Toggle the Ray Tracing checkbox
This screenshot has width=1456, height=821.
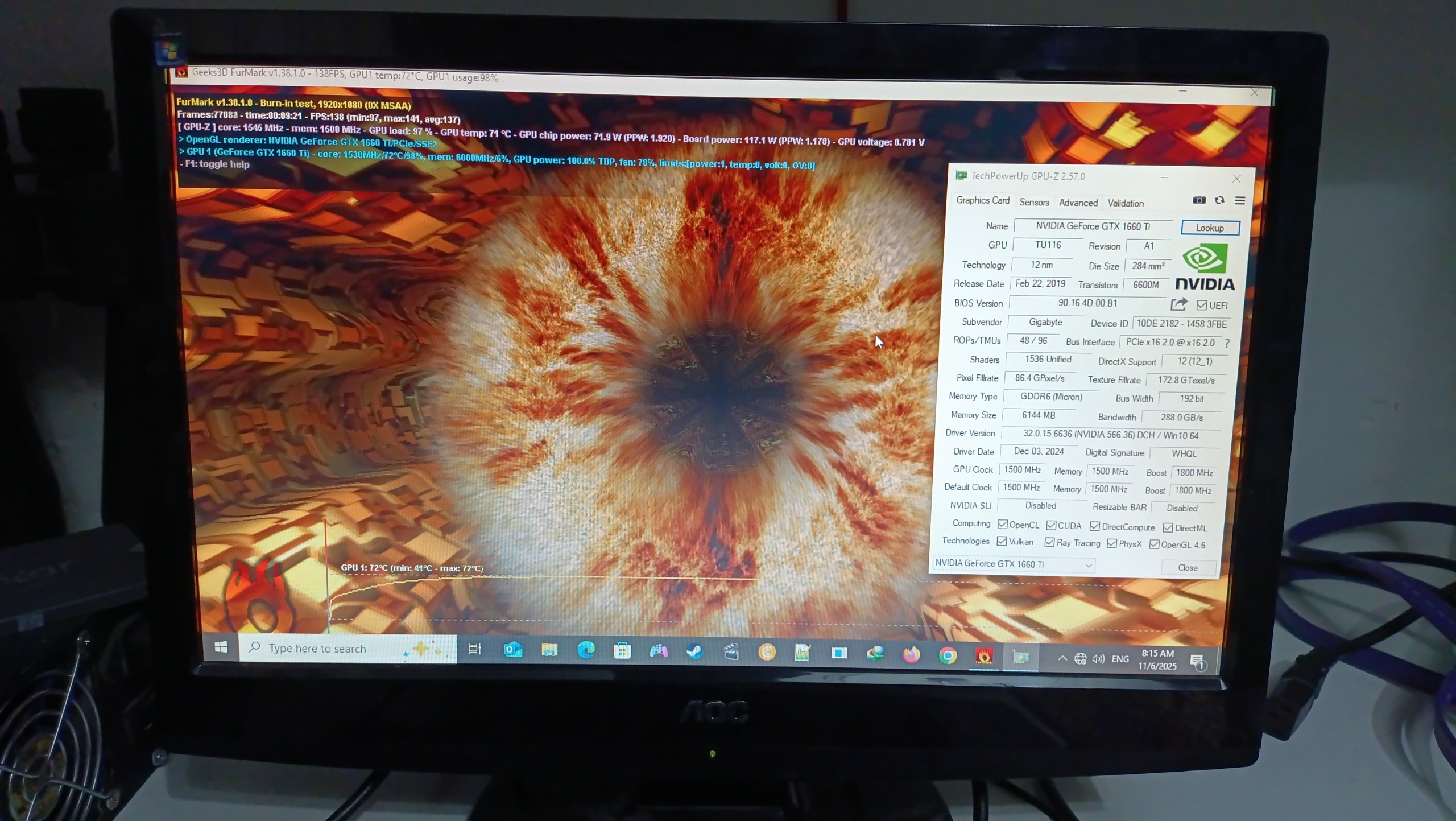pos(1050,543)
